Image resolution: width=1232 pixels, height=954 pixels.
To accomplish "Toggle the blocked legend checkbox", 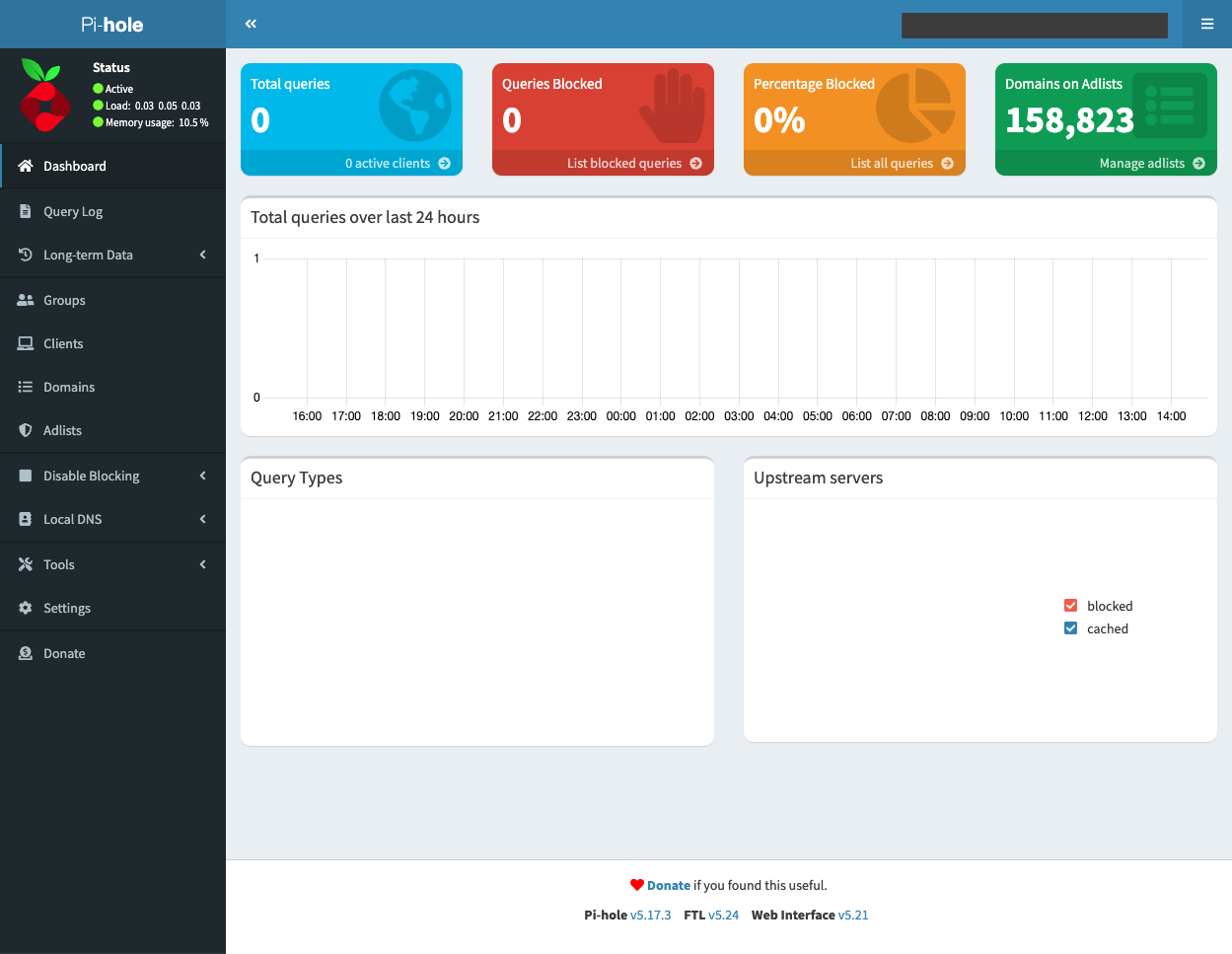I will tap(1071, 606).
